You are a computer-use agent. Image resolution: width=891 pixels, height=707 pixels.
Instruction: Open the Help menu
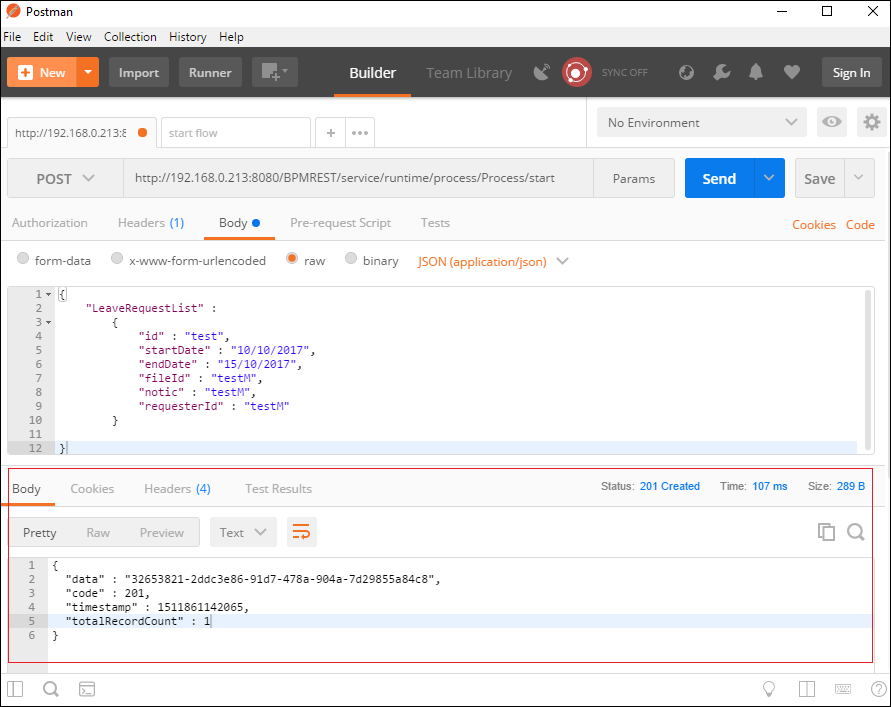231,37
